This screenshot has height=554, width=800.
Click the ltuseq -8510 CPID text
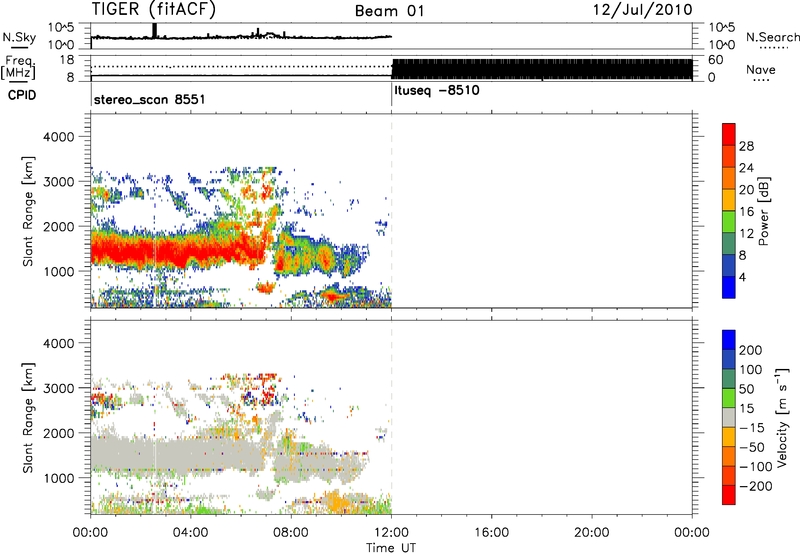[437, 90]
